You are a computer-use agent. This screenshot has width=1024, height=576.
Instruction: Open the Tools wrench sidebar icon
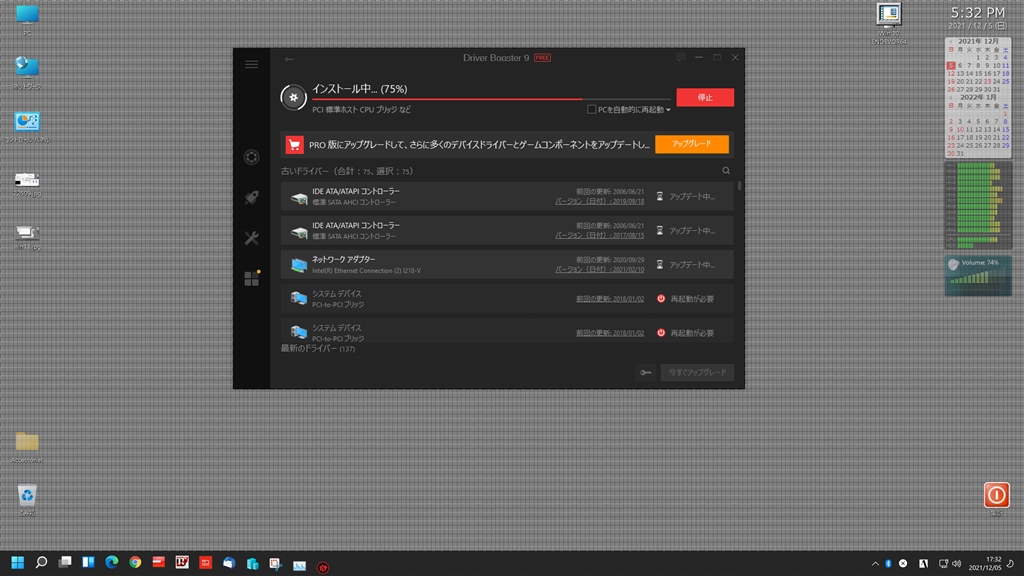point(251,238)
